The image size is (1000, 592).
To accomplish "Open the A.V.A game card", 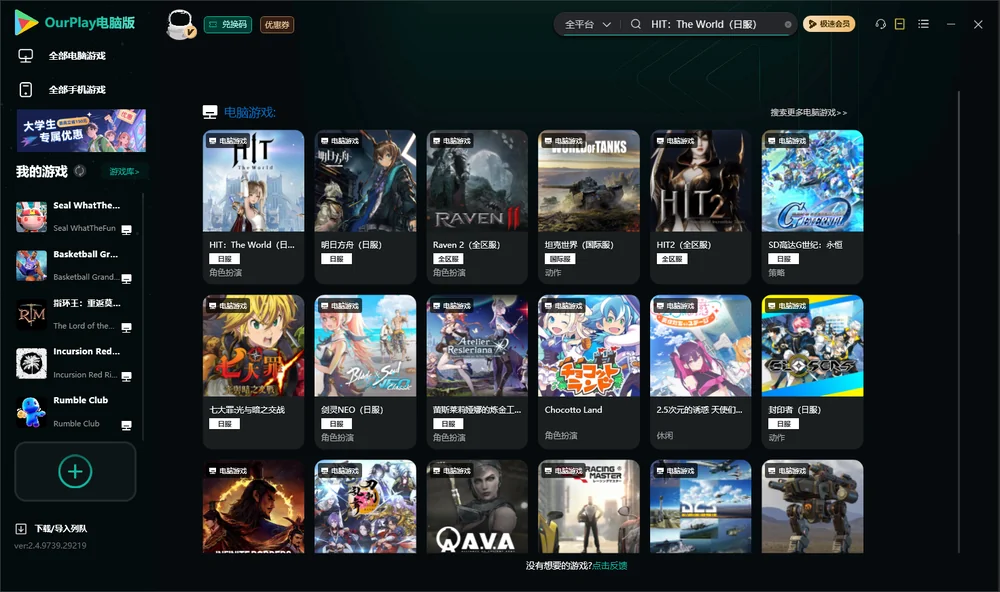I will point(477,507).
